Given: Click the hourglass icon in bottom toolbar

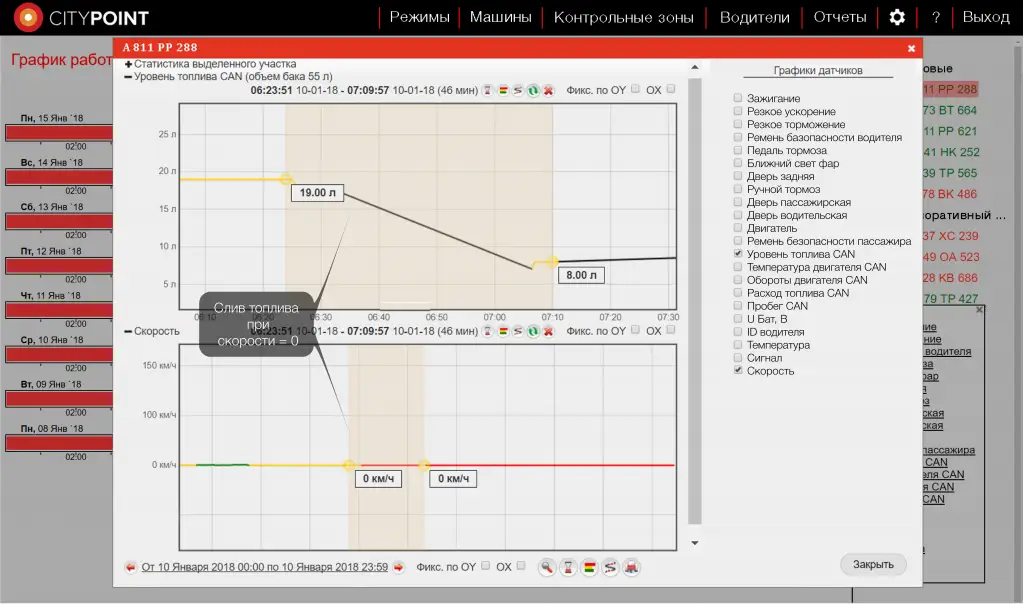Looking at the screenshot, I should [x=568, y=567].
